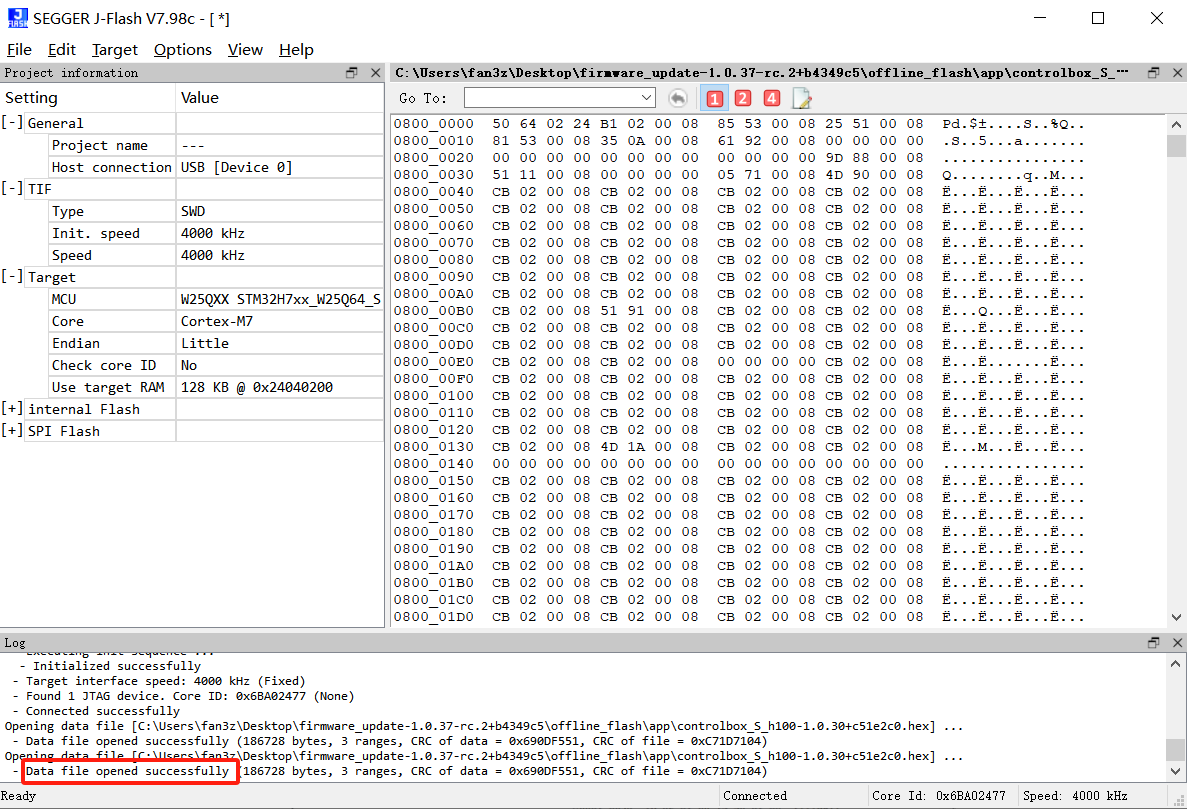Collapse the Target settings group

coord(11,277)
